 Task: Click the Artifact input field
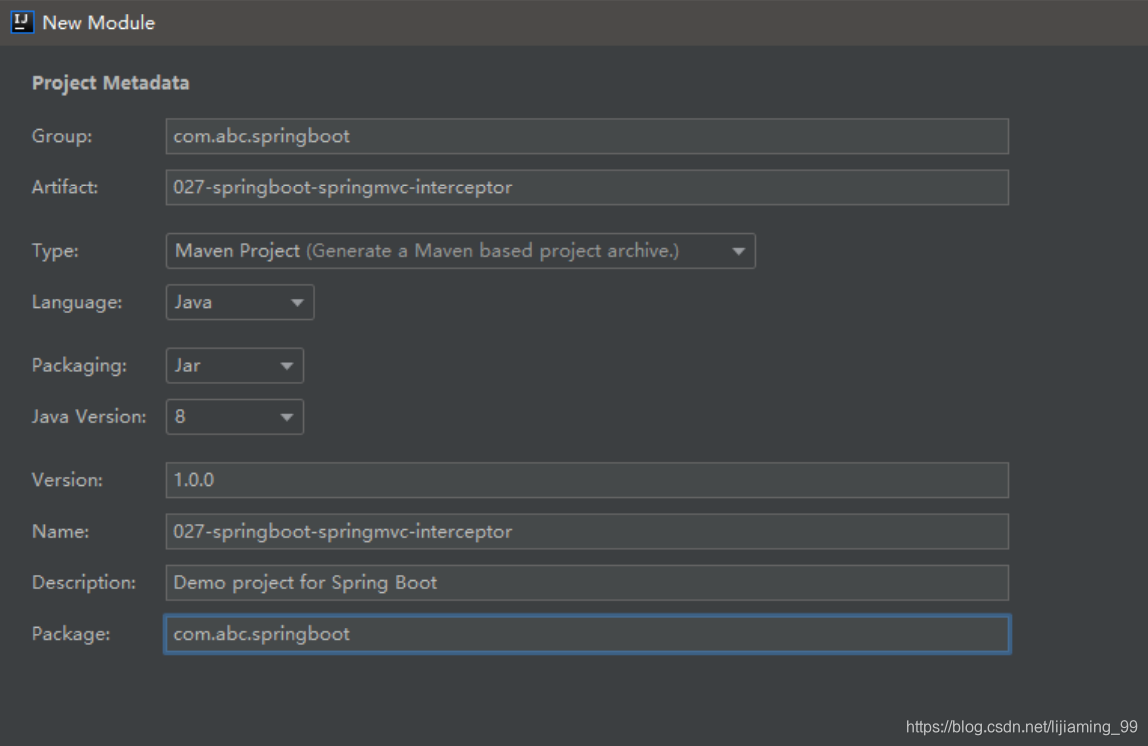tap(587, 187)
